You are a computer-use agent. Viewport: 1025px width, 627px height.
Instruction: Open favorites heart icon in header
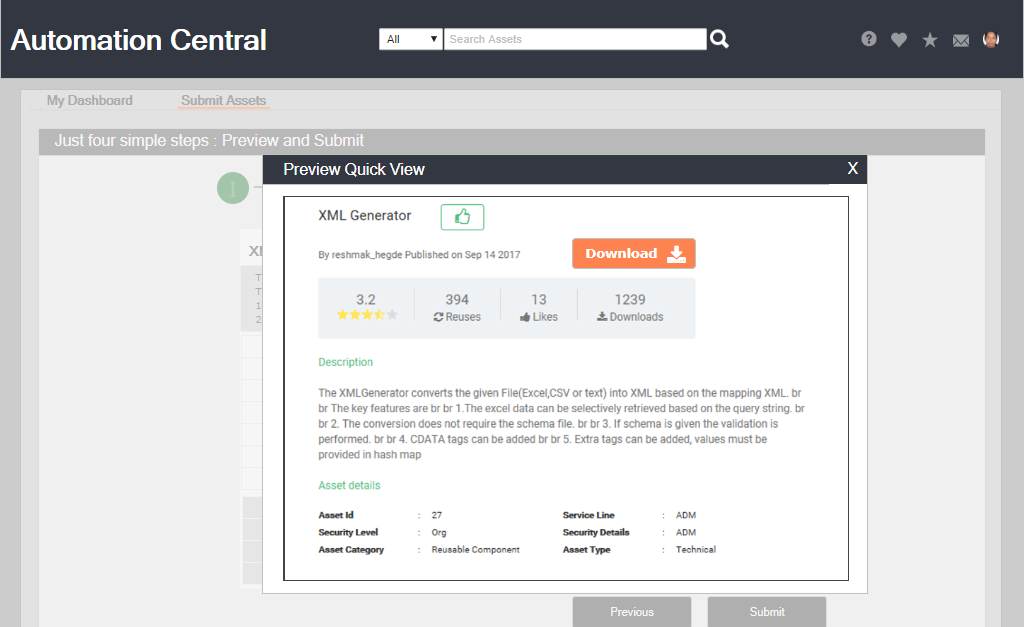pyautogui.click(x=899, y=40)
